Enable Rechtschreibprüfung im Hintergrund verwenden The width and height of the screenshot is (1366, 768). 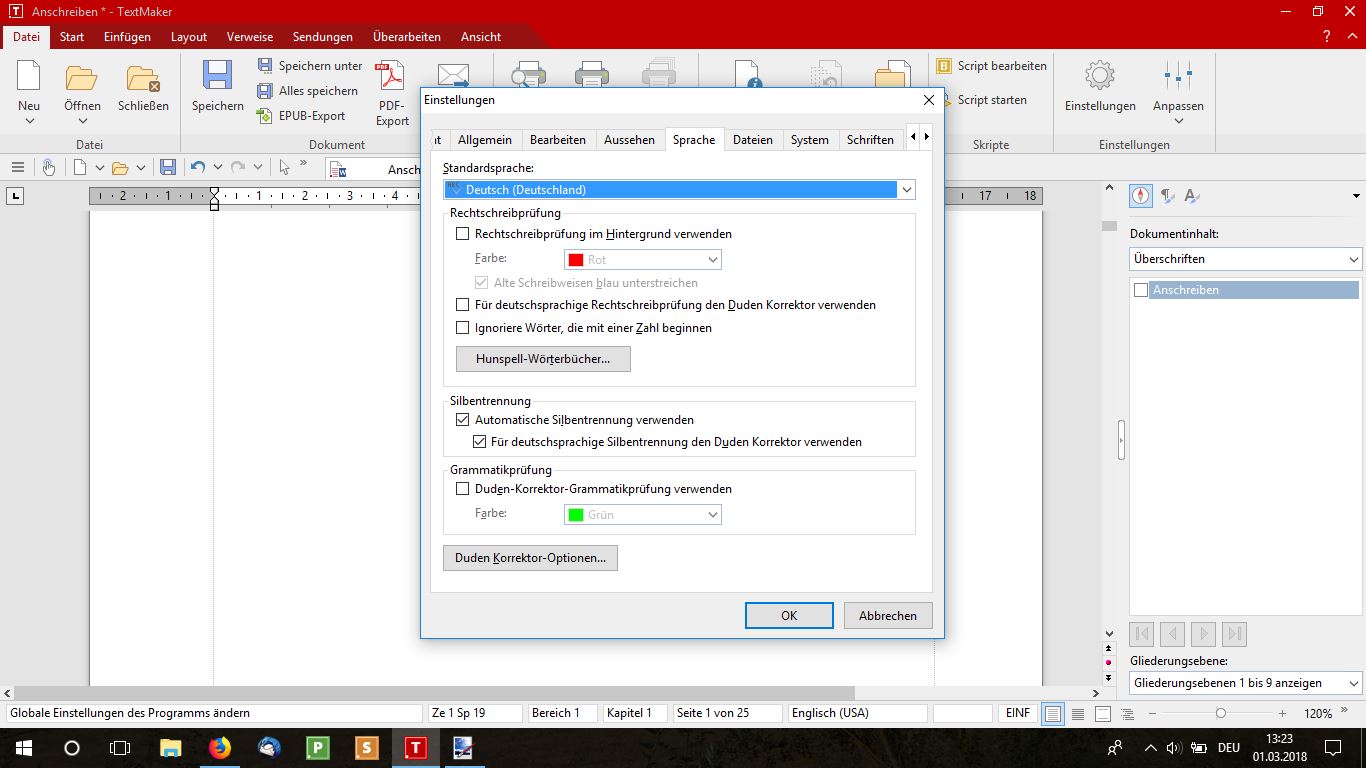462,234
